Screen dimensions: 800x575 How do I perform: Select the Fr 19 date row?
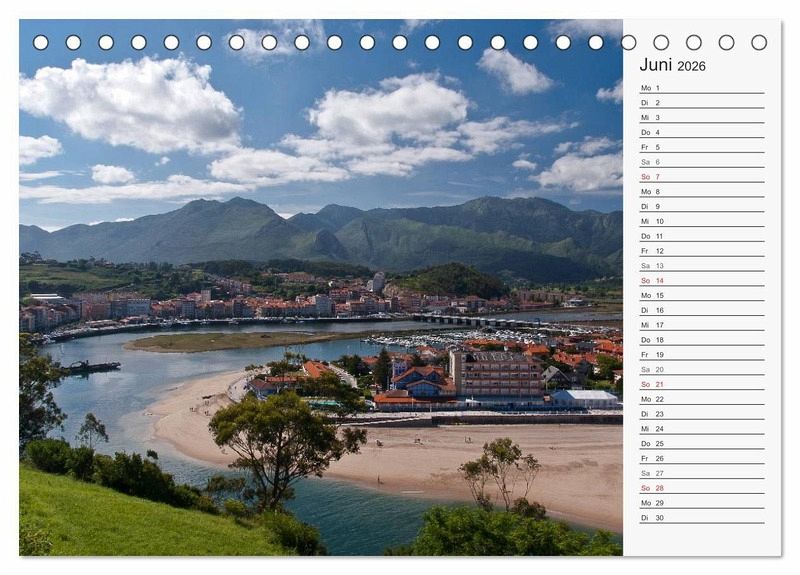tap(701, 355)
